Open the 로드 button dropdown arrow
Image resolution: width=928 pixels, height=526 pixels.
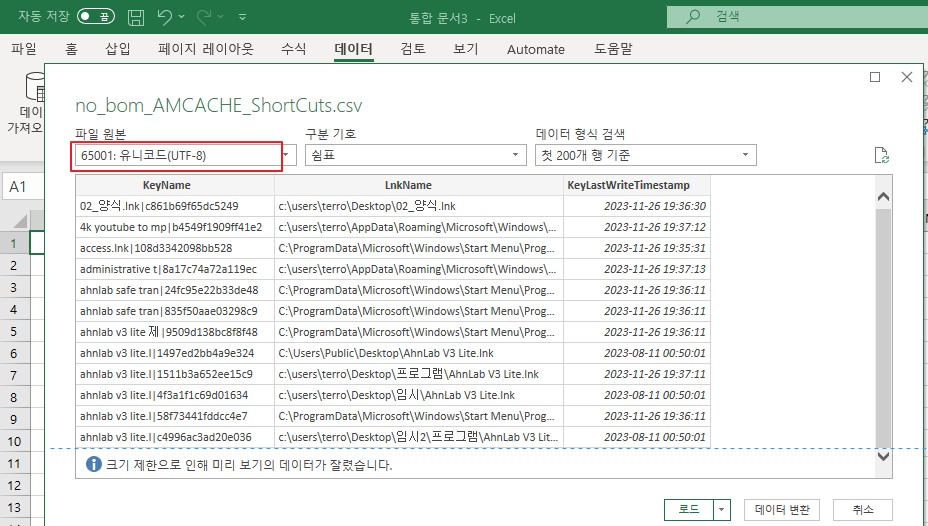722,509
